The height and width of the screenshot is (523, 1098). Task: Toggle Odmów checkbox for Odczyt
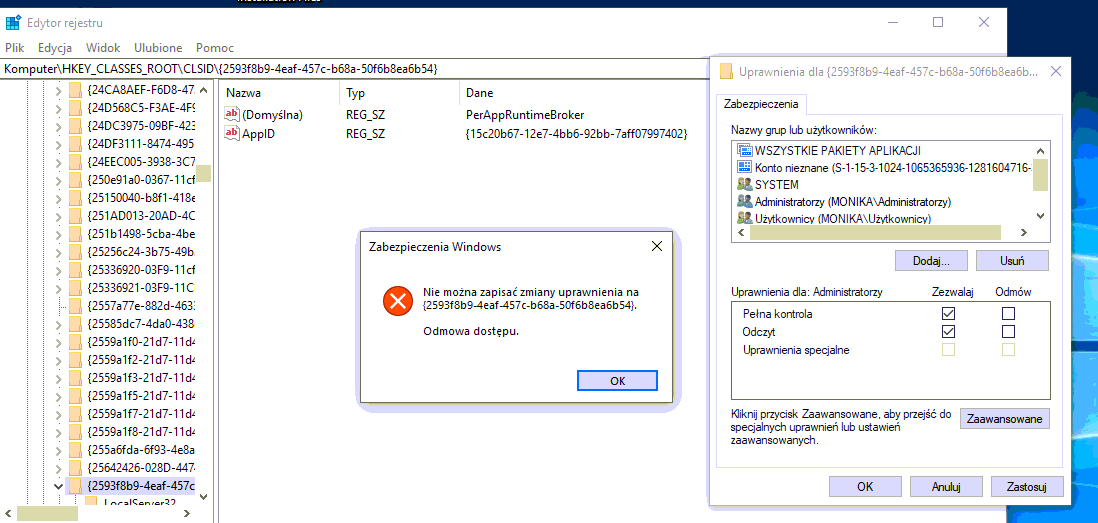tap(1008, 331)
